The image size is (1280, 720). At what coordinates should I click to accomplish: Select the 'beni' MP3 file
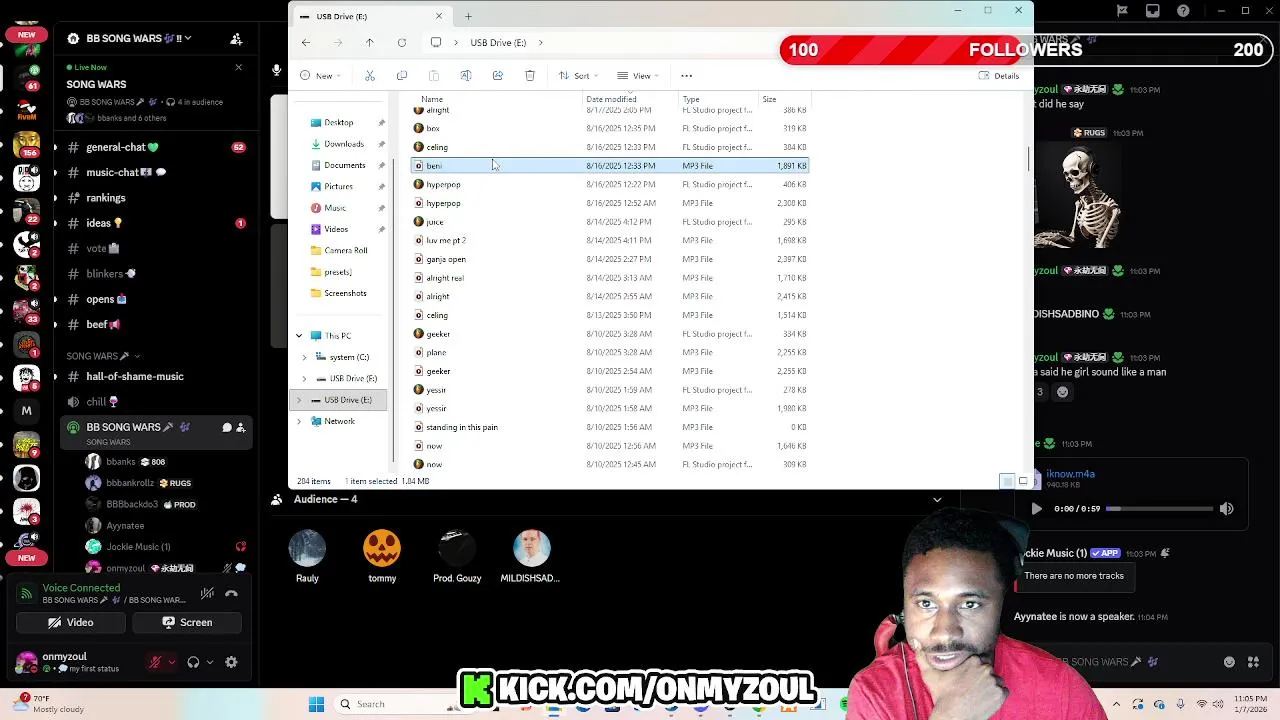(610, 166)
